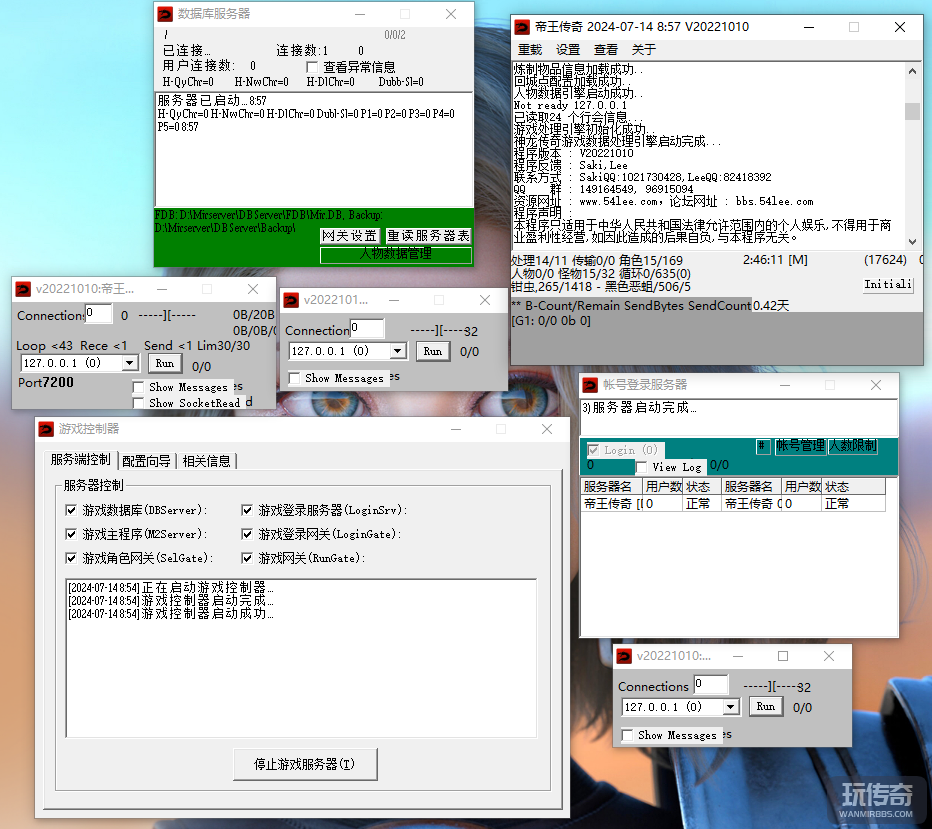
Task: Click 3)服务器启动完成 text
Action: tap(638, 408)
